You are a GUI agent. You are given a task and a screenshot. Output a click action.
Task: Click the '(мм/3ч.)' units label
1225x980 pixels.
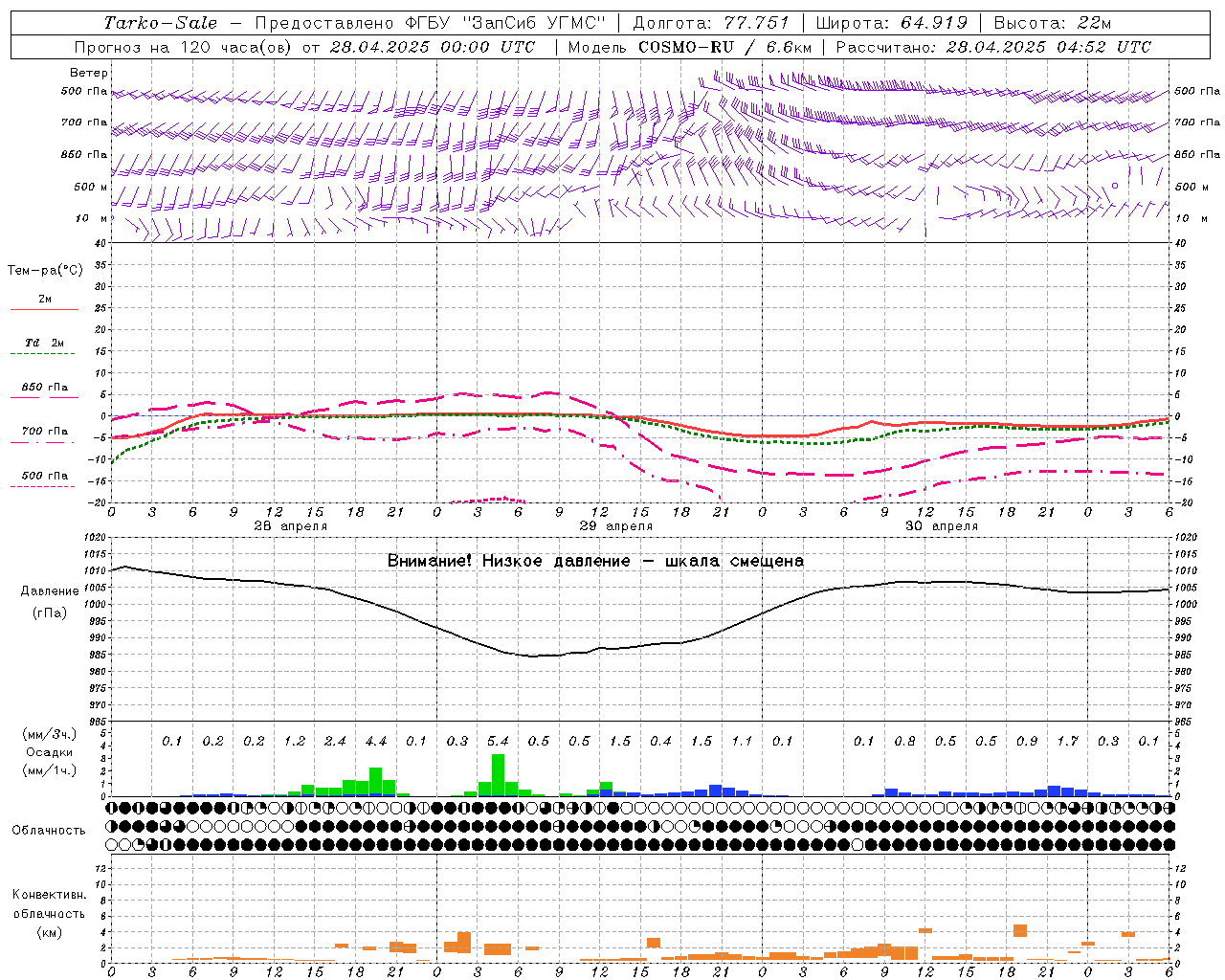point(50,734)
